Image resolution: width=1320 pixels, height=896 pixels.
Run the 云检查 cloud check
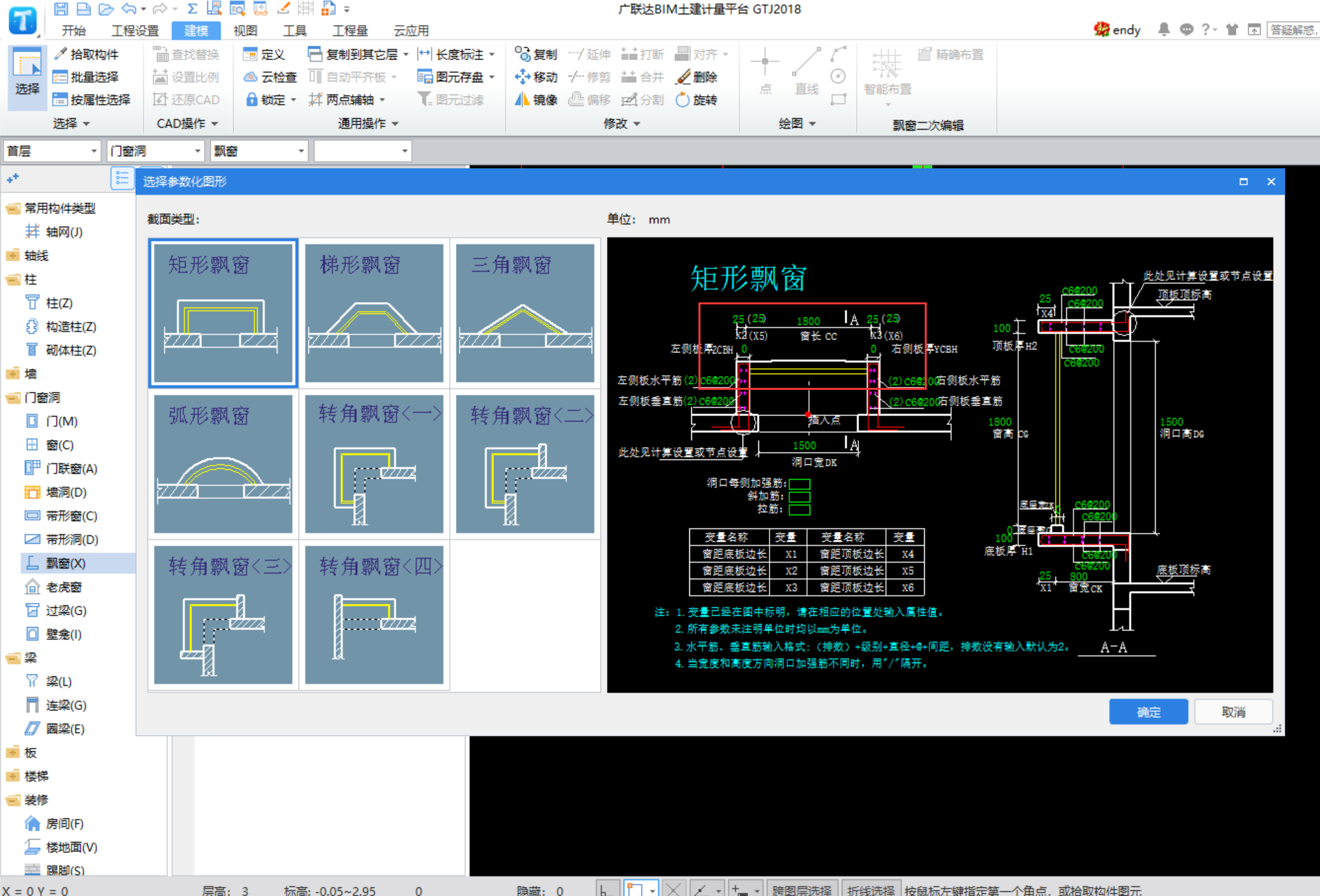pyautogui.click(x=270, y=77)
